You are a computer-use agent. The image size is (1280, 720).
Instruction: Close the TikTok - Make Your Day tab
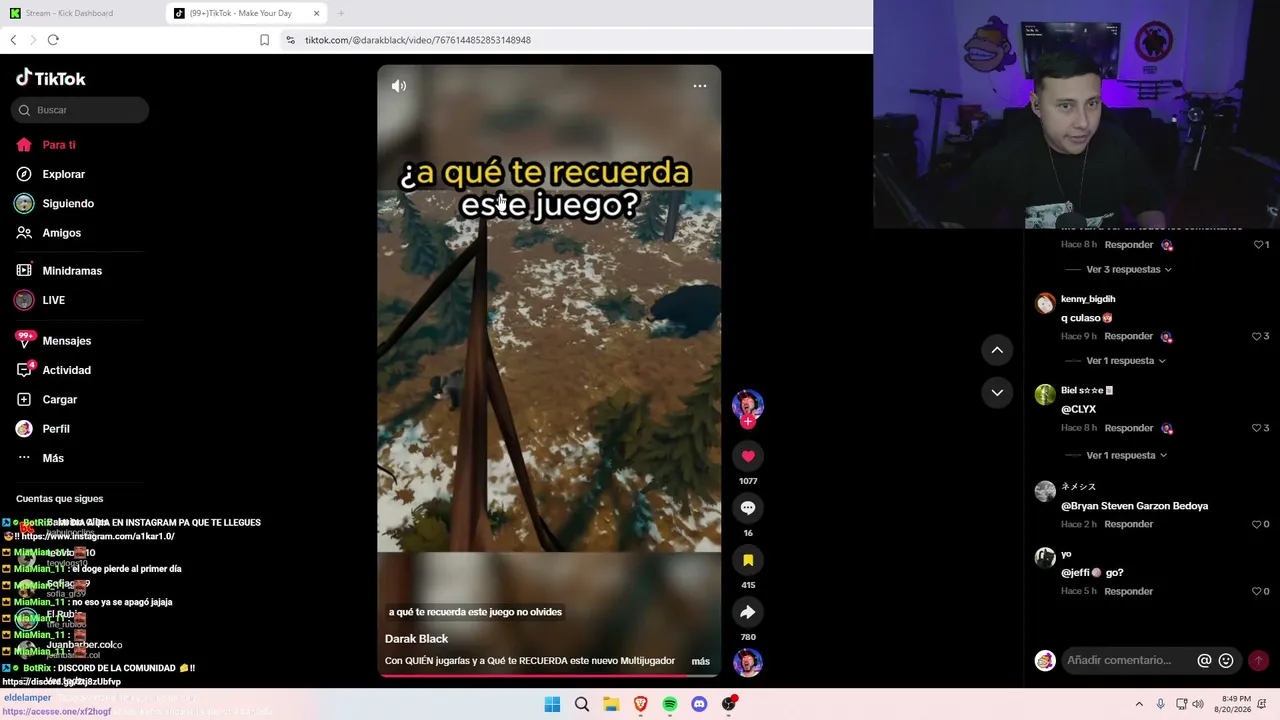tap(317, 13)
